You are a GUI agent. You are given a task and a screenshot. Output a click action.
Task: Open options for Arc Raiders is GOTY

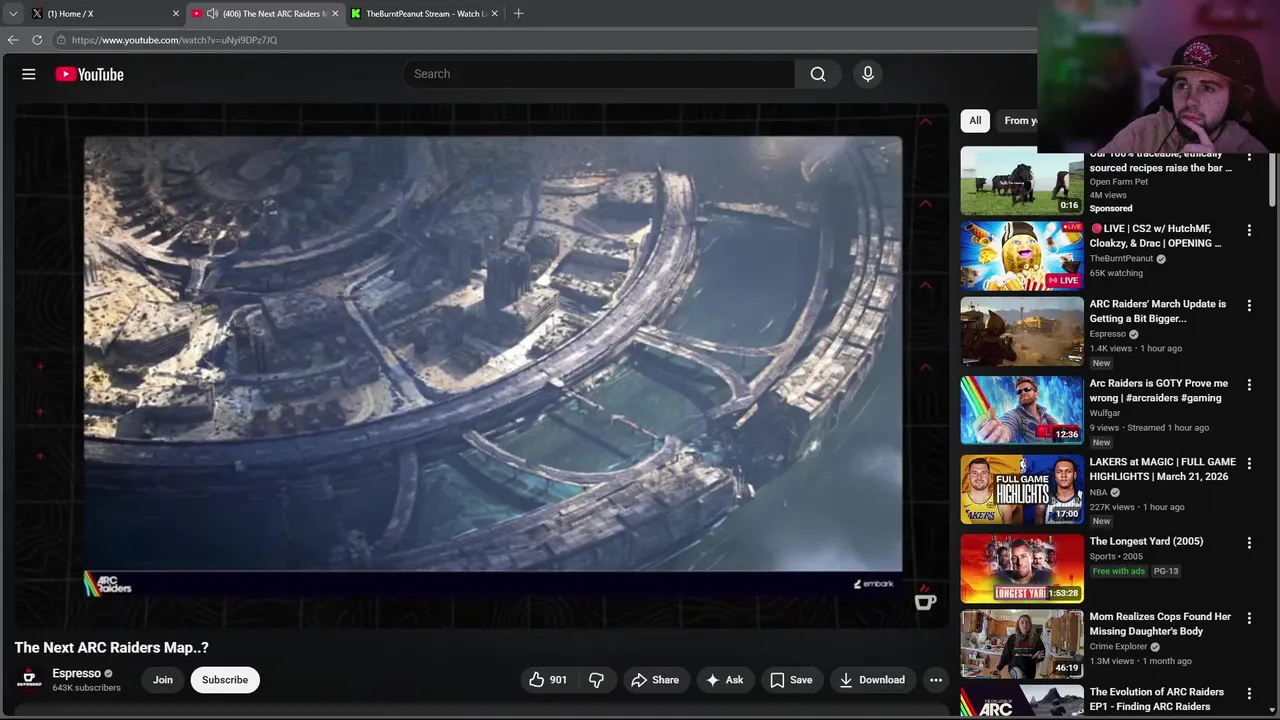1249,384
